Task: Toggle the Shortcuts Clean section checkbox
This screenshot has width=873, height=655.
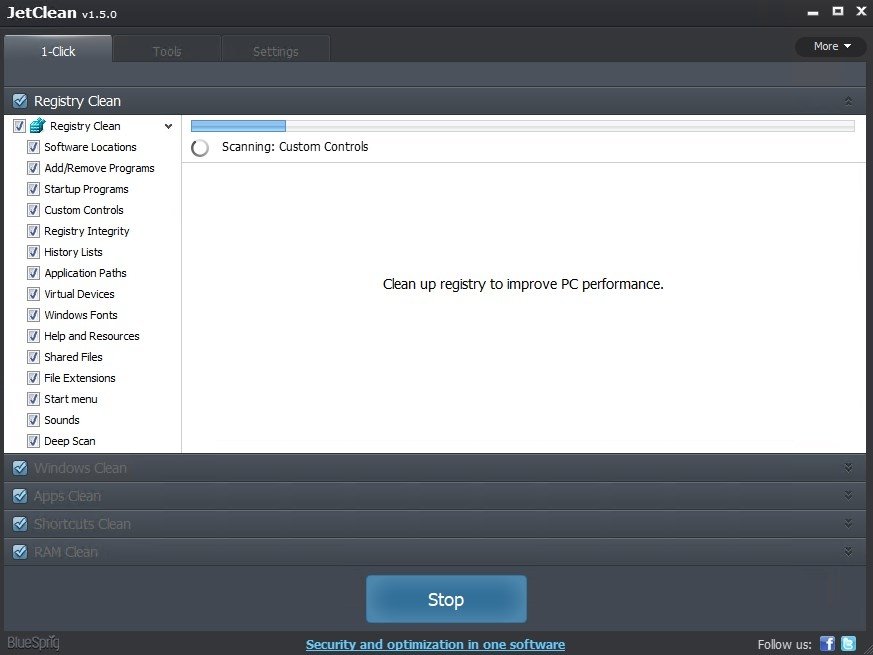Action: coord(20,524)
